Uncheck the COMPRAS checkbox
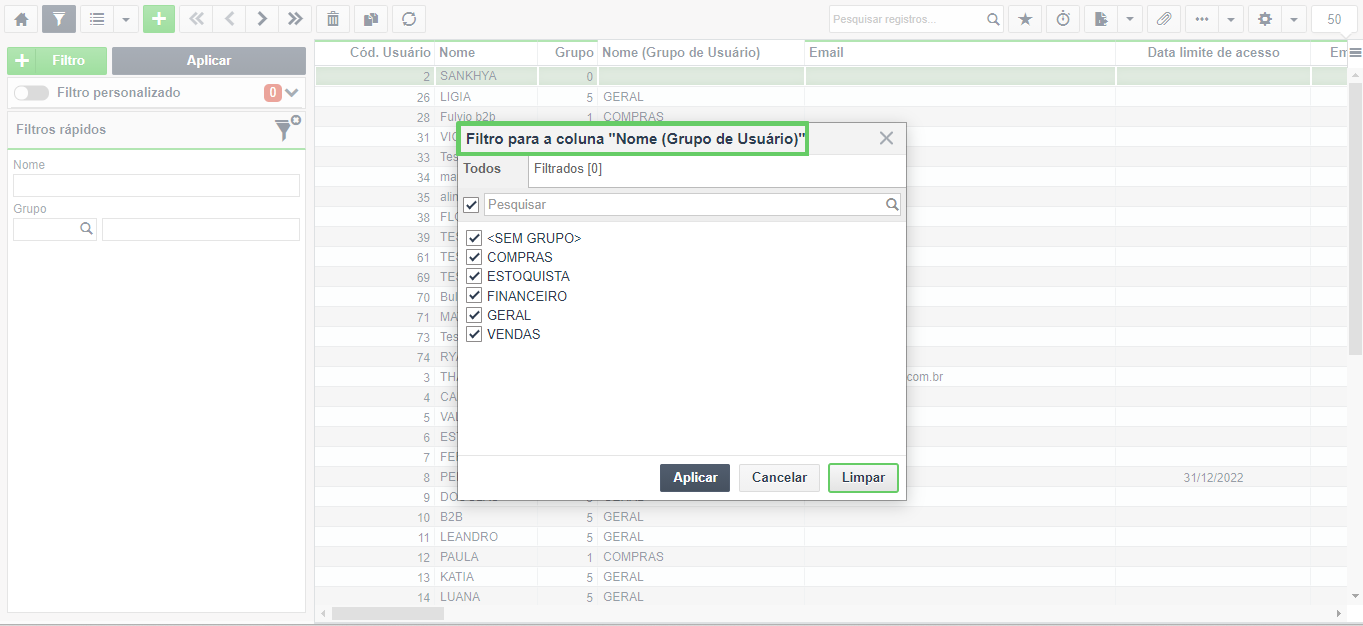Image resolution: width=1363 pixels, height=626 pixels. pos(475,257)
